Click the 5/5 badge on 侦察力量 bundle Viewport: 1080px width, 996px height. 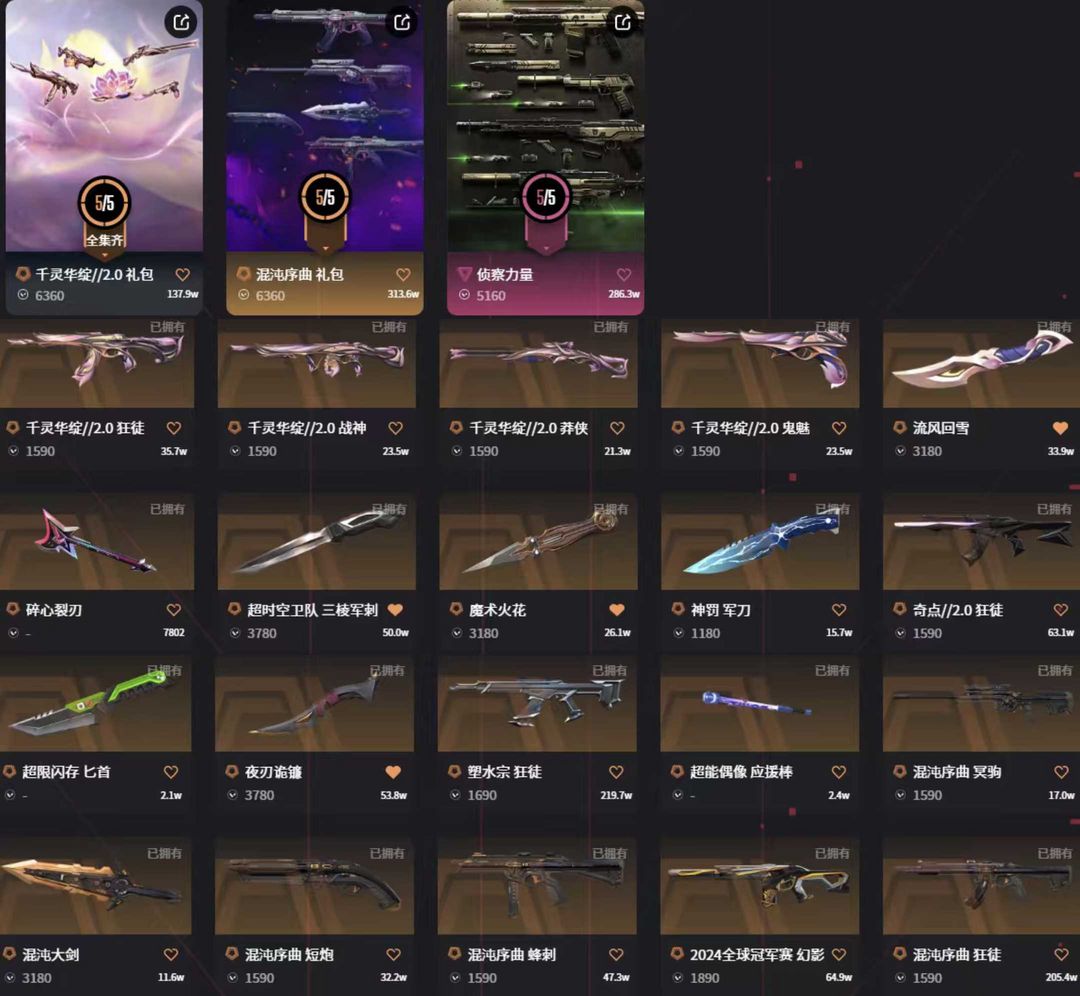(546, 198)
